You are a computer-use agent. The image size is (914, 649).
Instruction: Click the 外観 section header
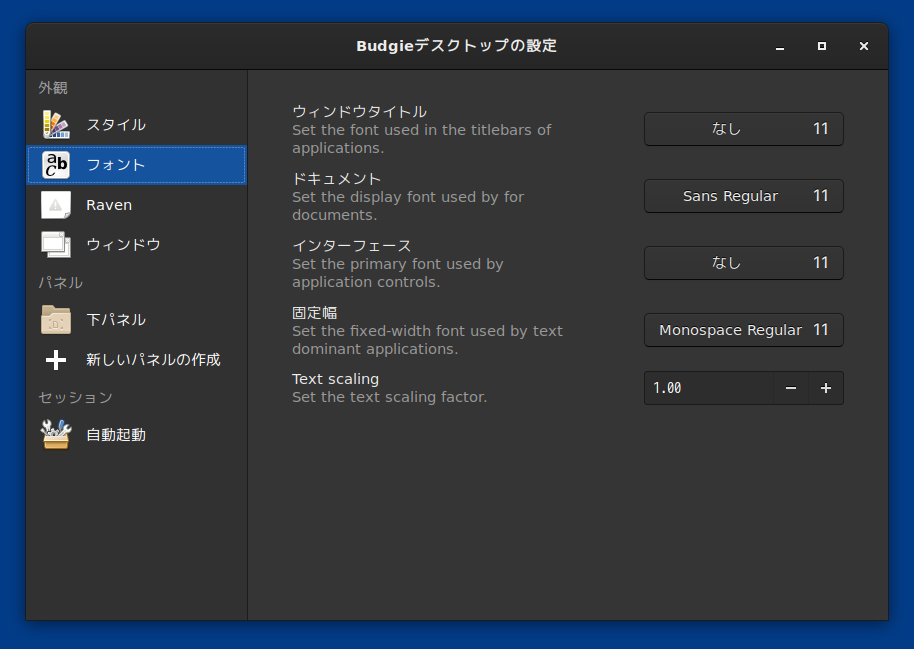[x=53, y=88]
